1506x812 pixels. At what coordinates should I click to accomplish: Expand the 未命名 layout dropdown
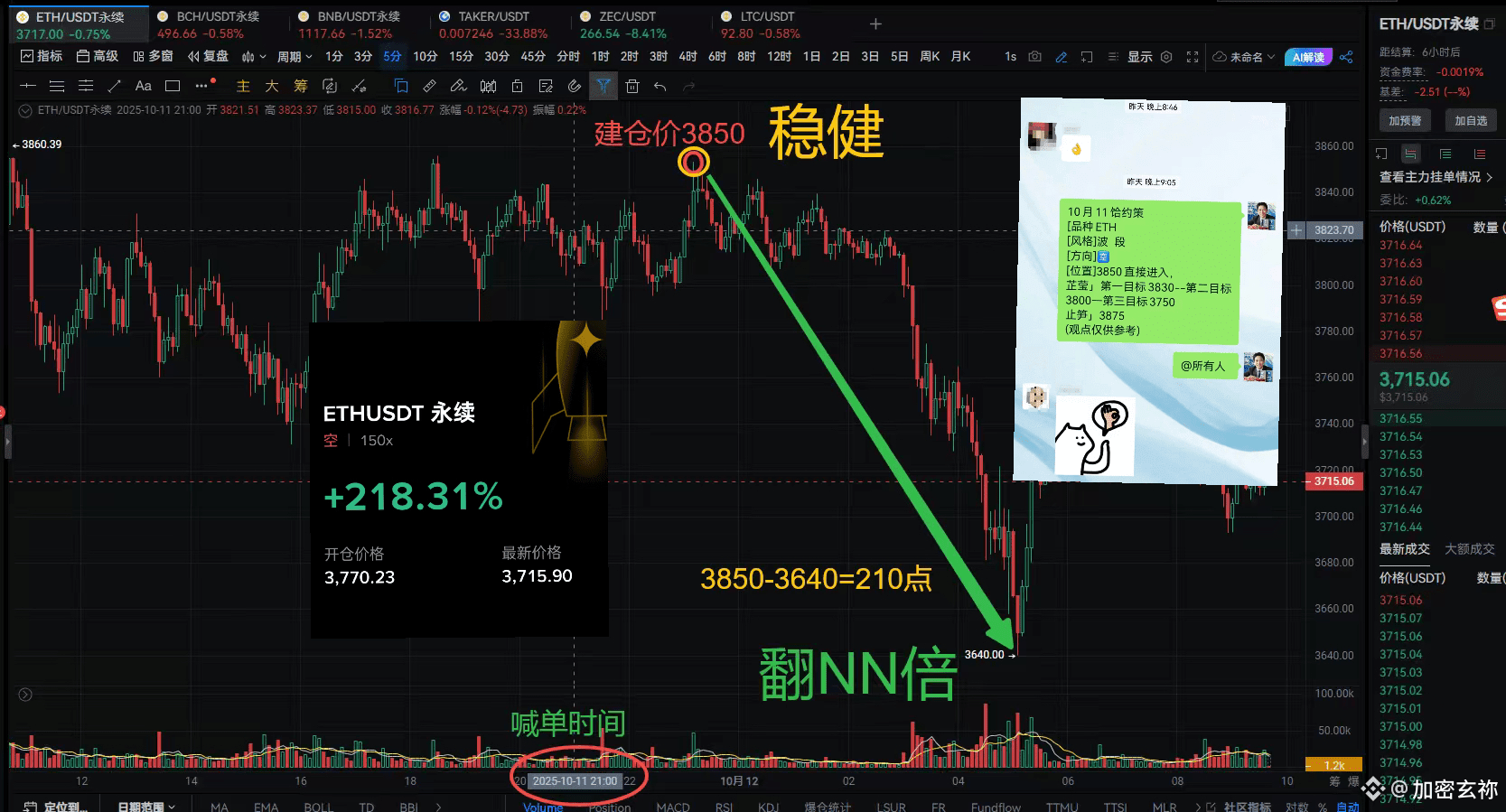pyautogui.click(x=1244, y=56)
